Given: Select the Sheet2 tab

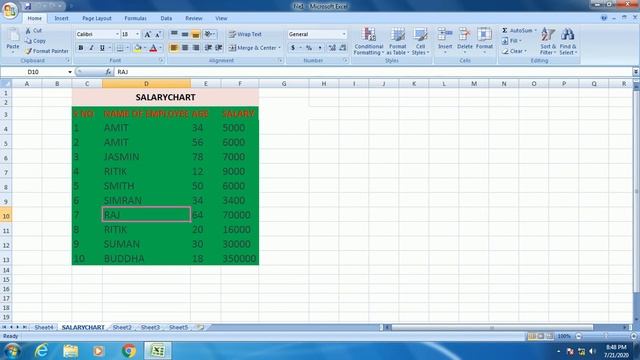Looking at the screenshot, I should click(122, 327).
